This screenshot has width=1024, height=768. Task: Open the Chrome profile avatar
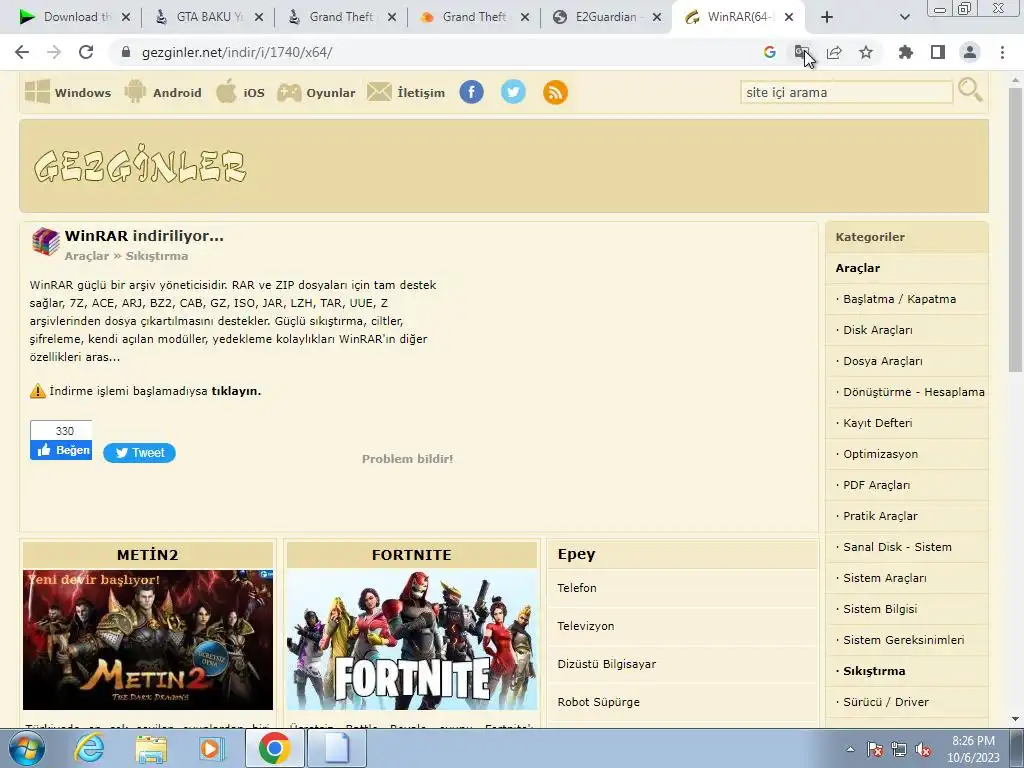tap(970, 52)
